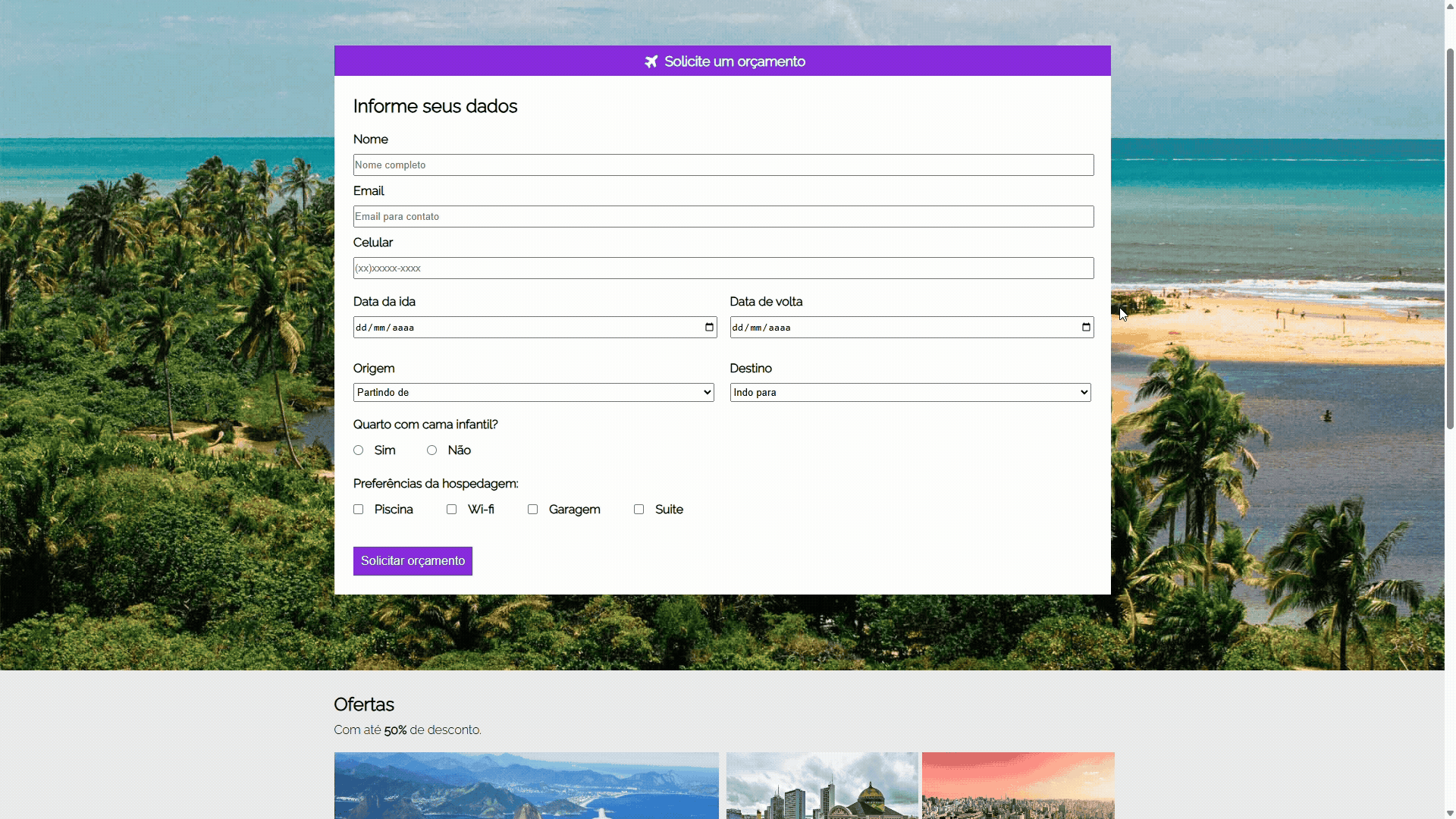The image size is (1456, 819).
Task: Focus the Email para contato field
Action: coord(723,217)
